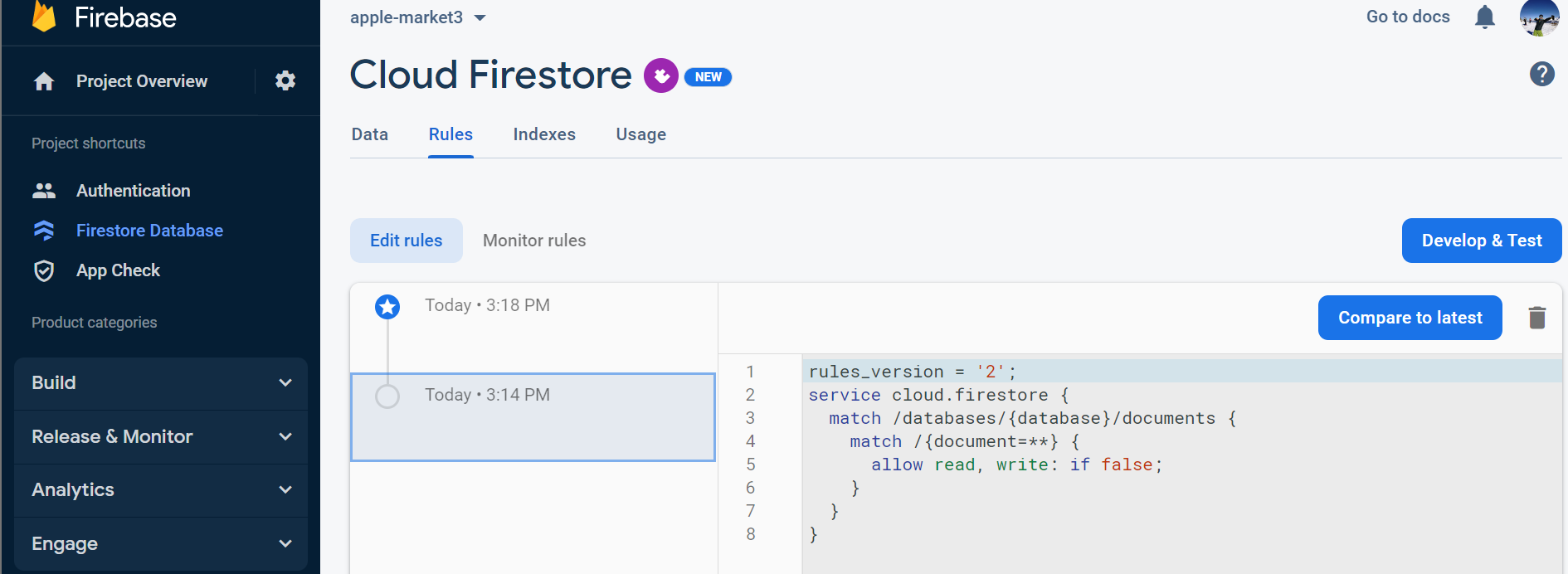Click the Firebase flame logo
This screenshot has height=574, width=1568.
(x=44, y=16)
